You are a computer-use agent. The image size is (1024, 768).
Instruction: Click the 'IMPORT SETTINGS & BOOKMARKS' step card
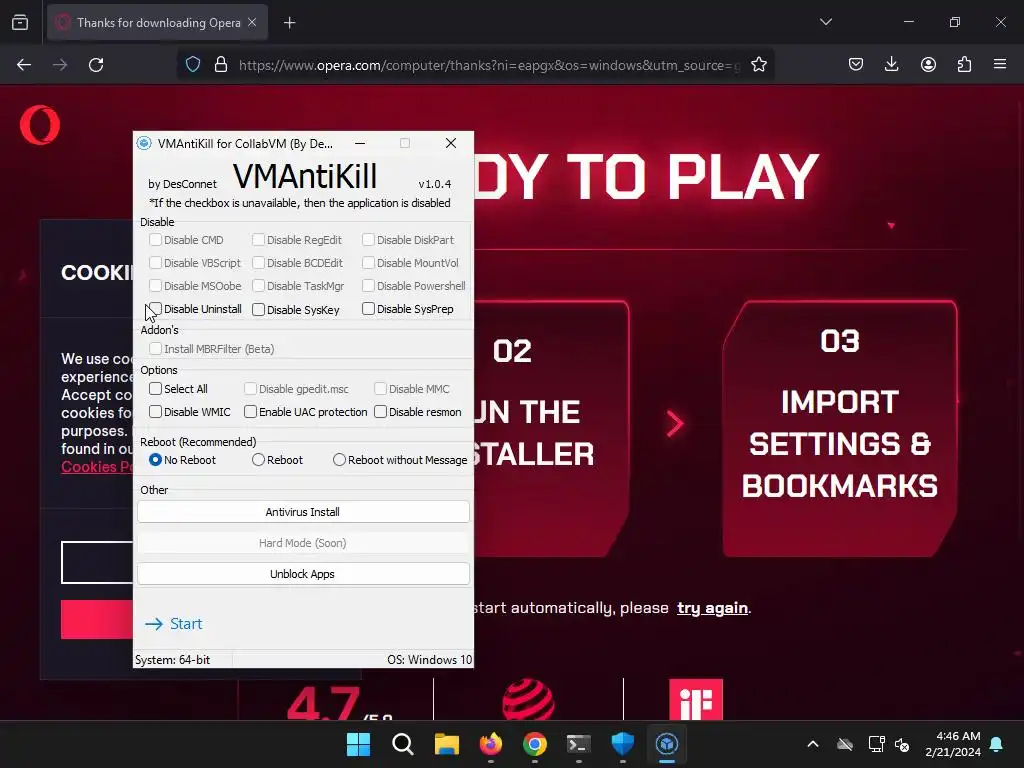pyautogui.click(x=840, y=429)
